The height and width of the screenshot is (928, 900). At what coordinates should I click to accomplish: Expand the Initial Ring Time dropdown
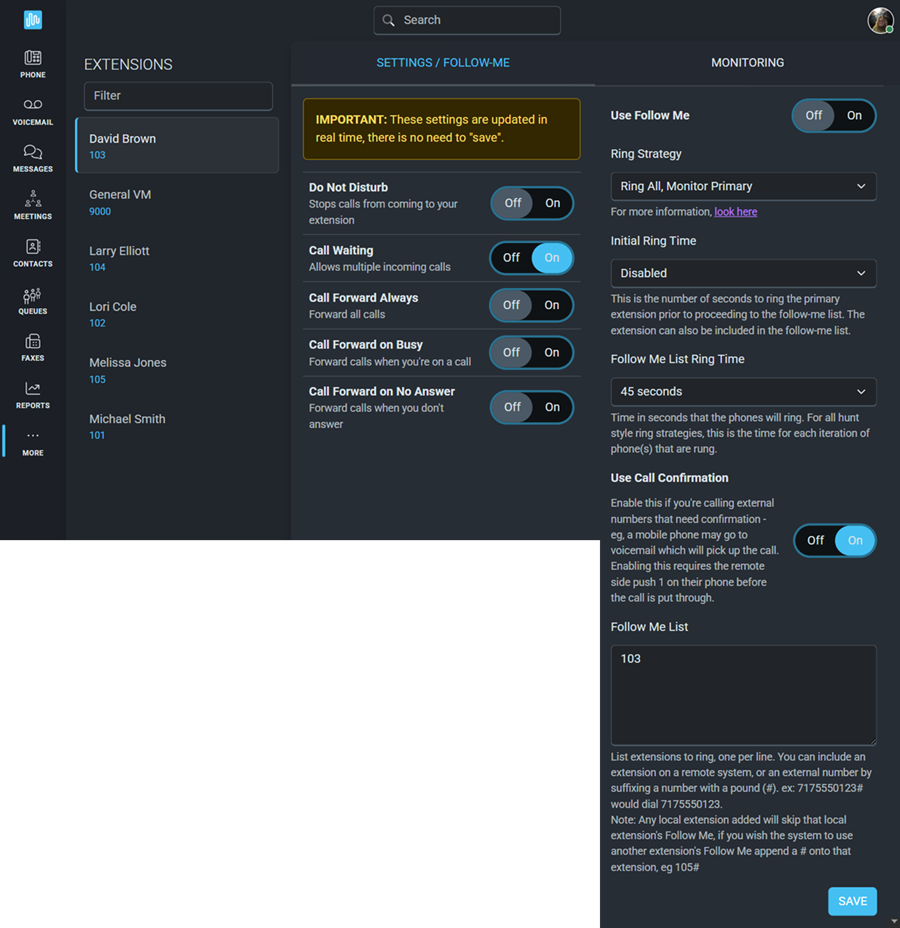tap(743, 273)
